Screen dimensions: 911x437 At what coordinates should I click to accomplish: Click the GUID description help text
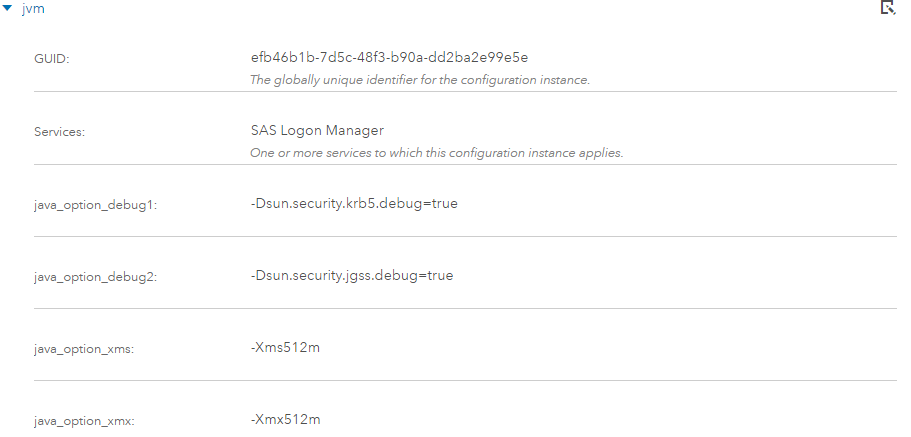click(x=419, y=80)
